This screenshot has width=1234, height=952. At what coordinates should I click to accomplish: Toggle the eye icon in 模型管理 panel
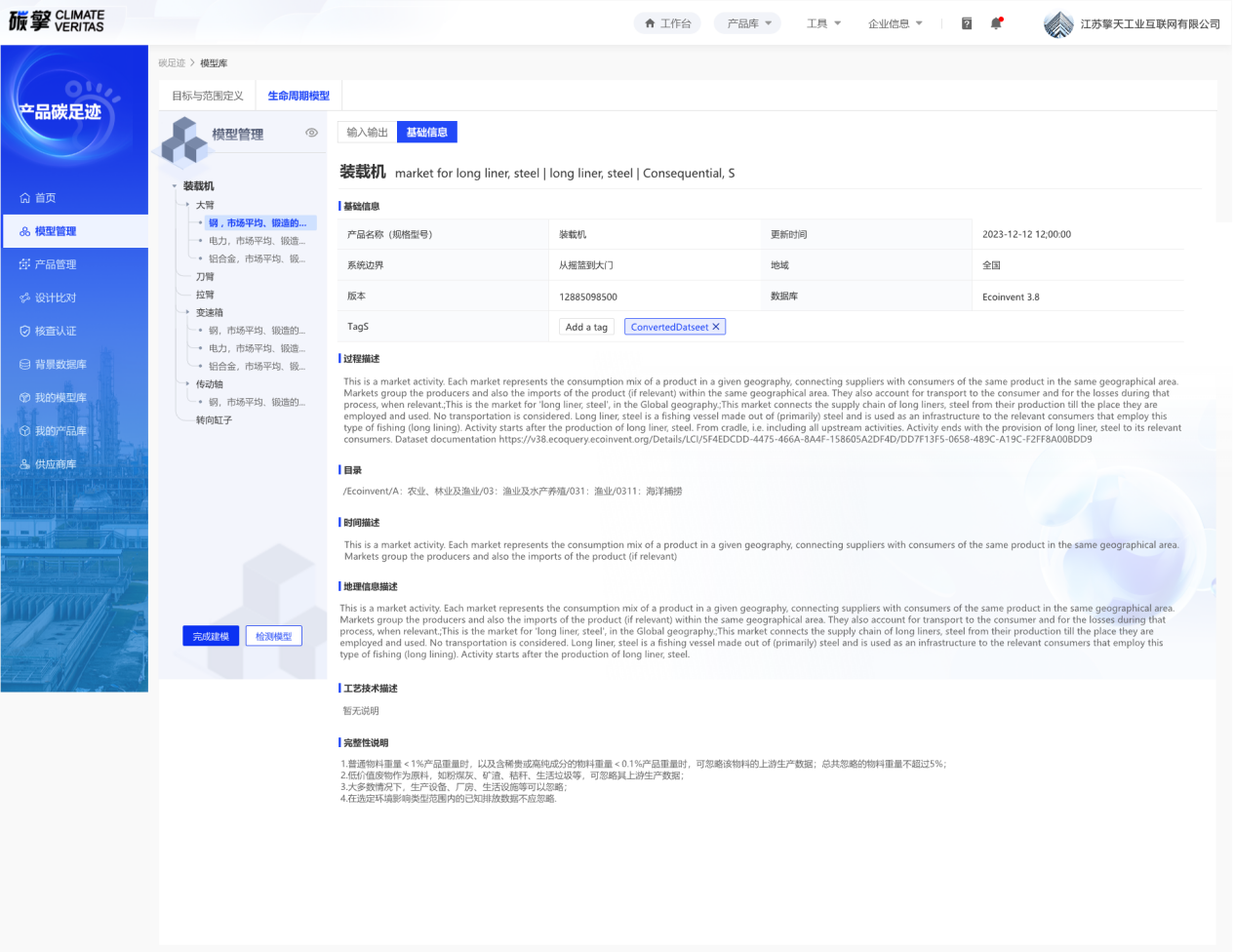[311, 133]
